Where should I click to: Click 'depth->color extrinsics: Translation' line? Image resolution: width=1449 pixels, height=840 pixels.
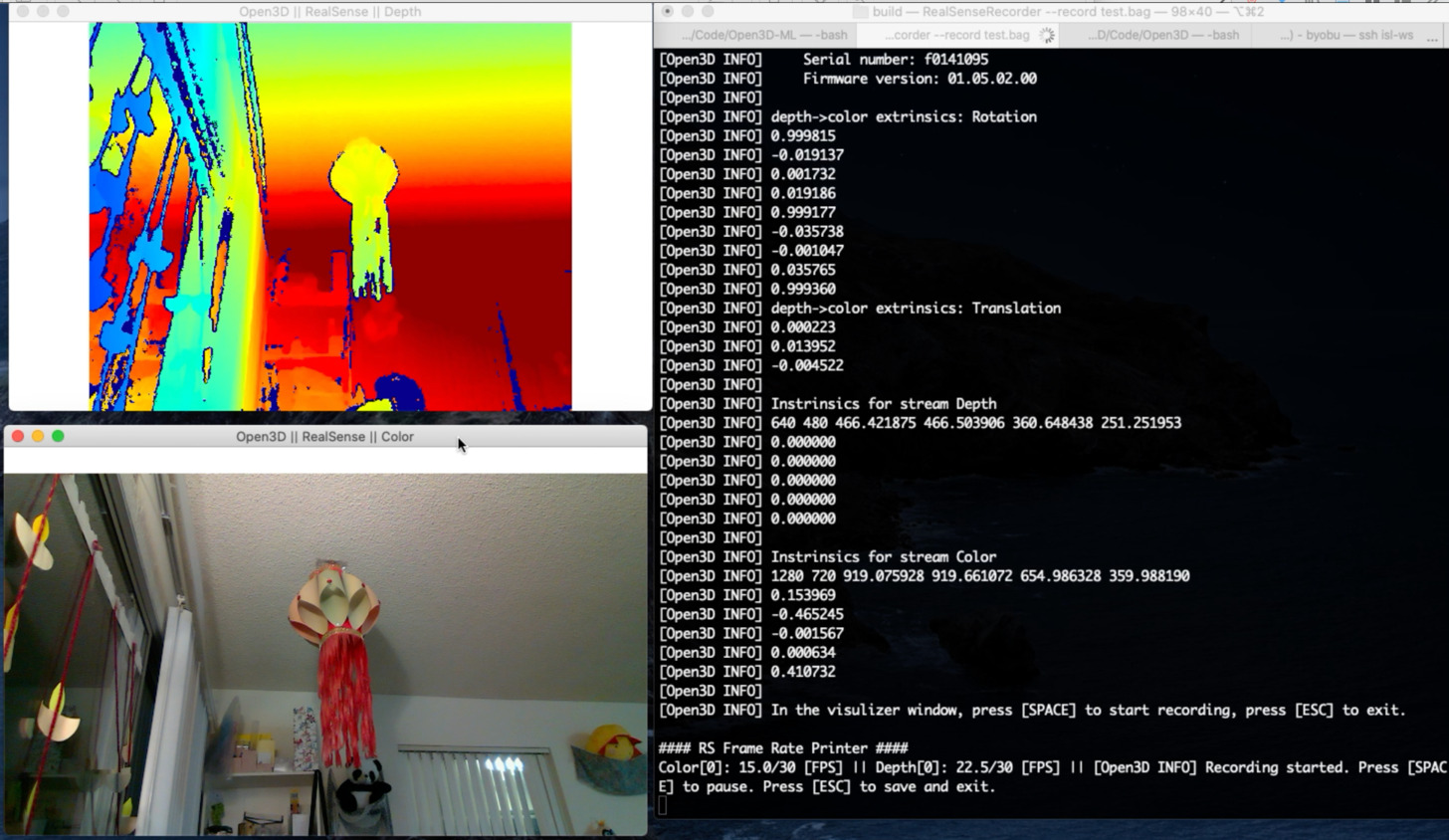pyautogui.click(x=916, y=309)
